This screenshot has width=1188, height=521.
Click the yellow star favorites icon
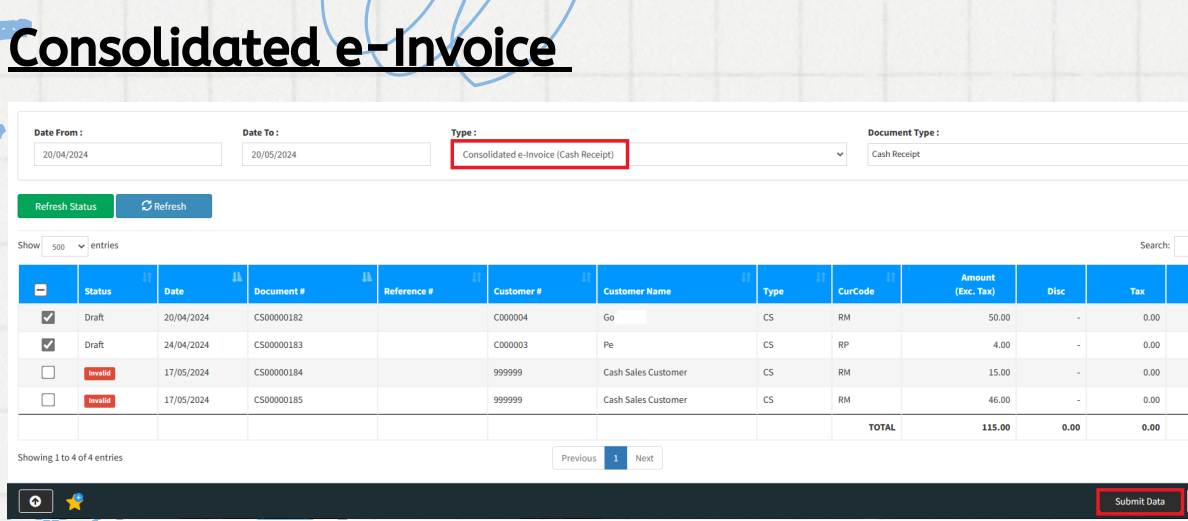(74, 501)
